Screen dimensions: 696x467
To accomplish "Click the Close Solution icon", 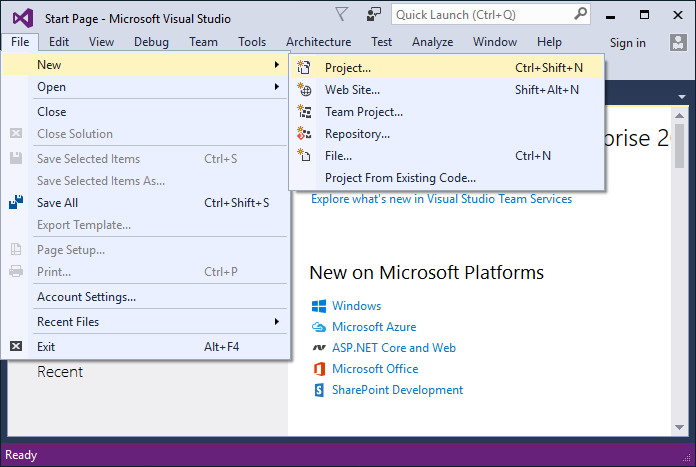I will 16,133.
